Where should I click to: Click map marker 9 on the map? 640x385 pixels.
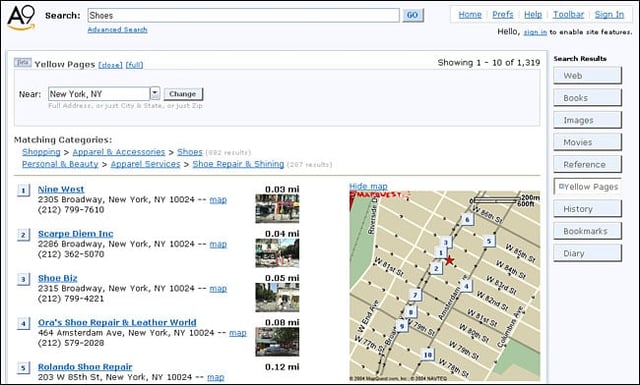pos(402,326)
